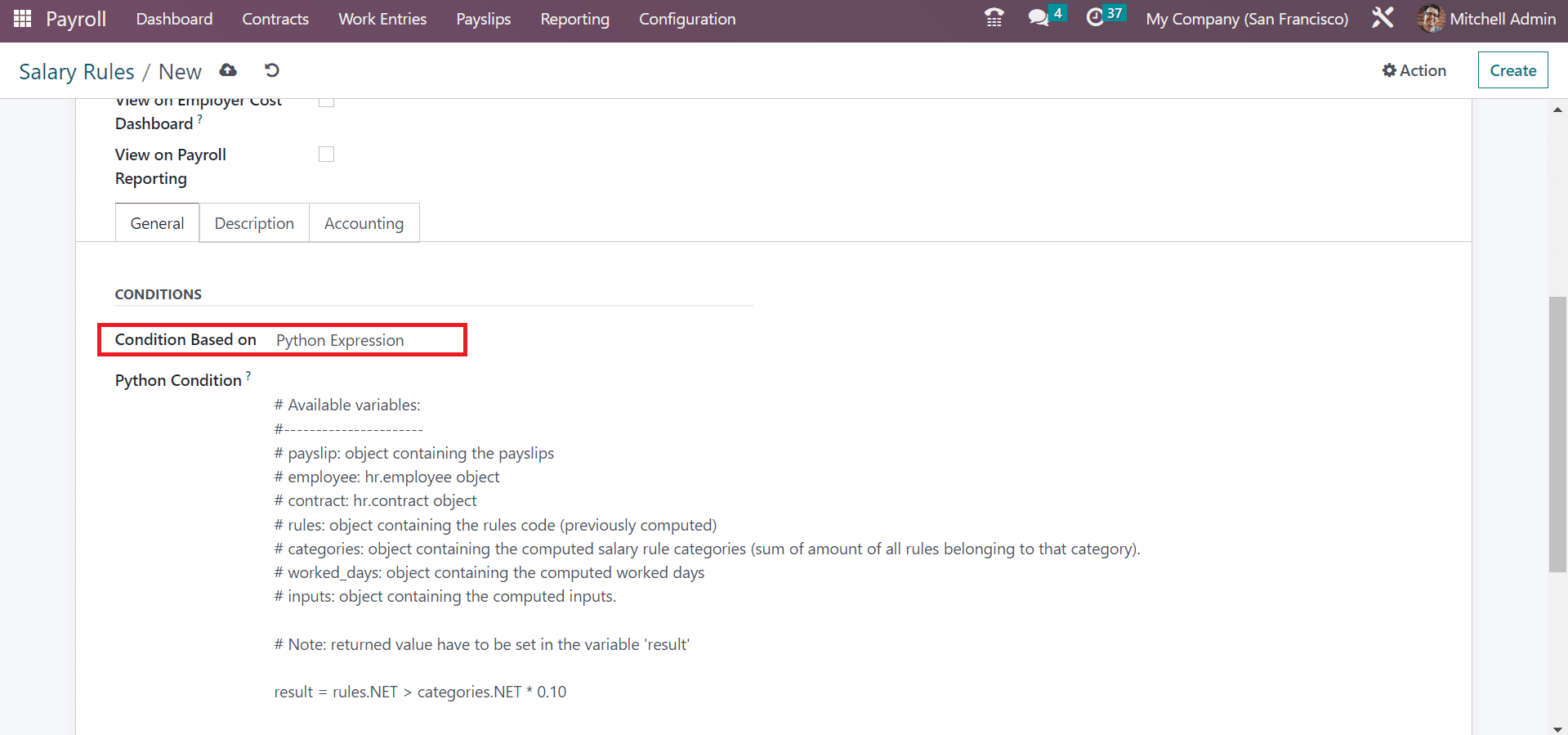Viewport: 1568px width, 735px height.
Task: Open the Condition Based on dropdown
Action: coord(366,340)
